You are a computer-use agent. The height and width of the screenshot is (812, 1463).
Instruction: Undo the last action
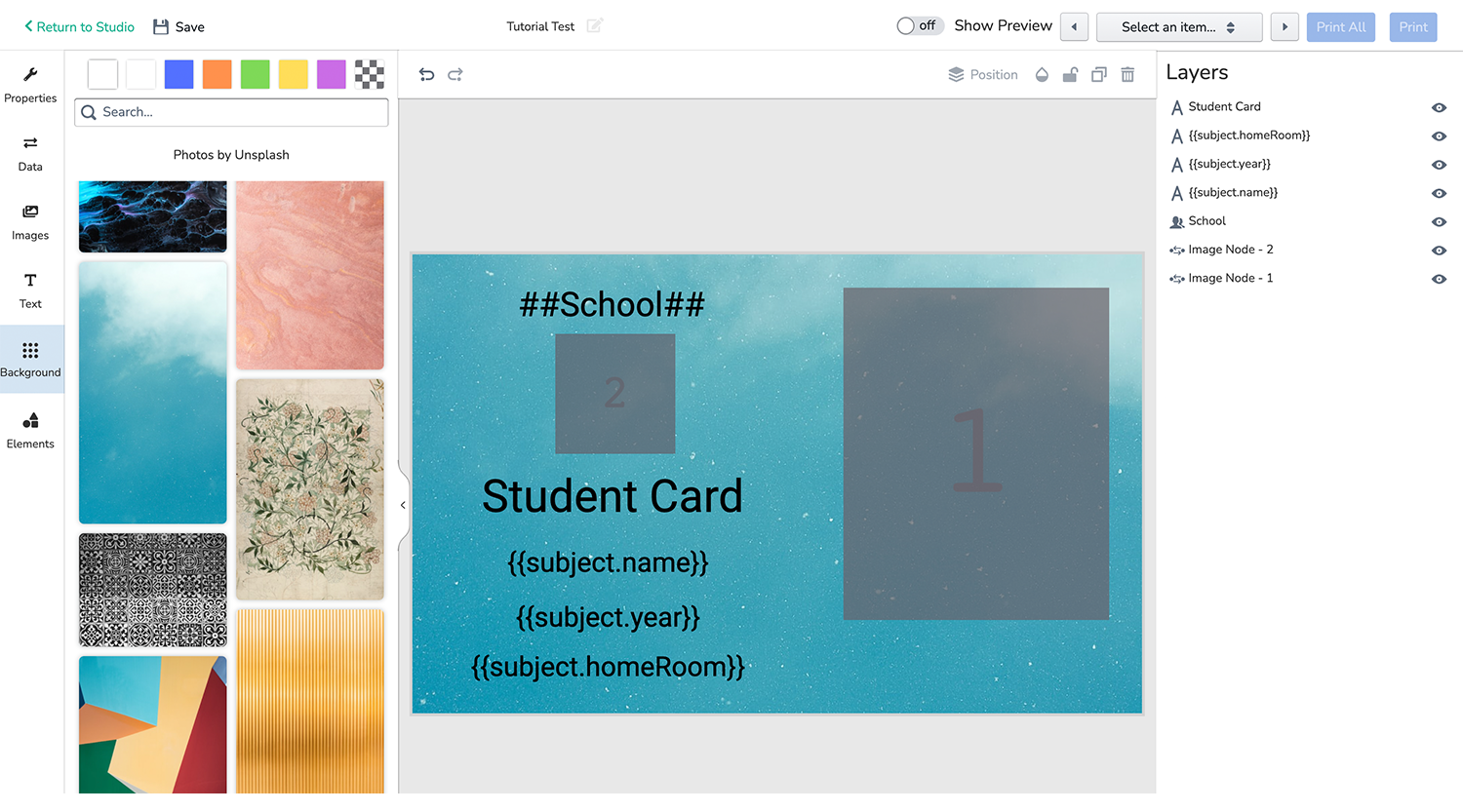426,74
